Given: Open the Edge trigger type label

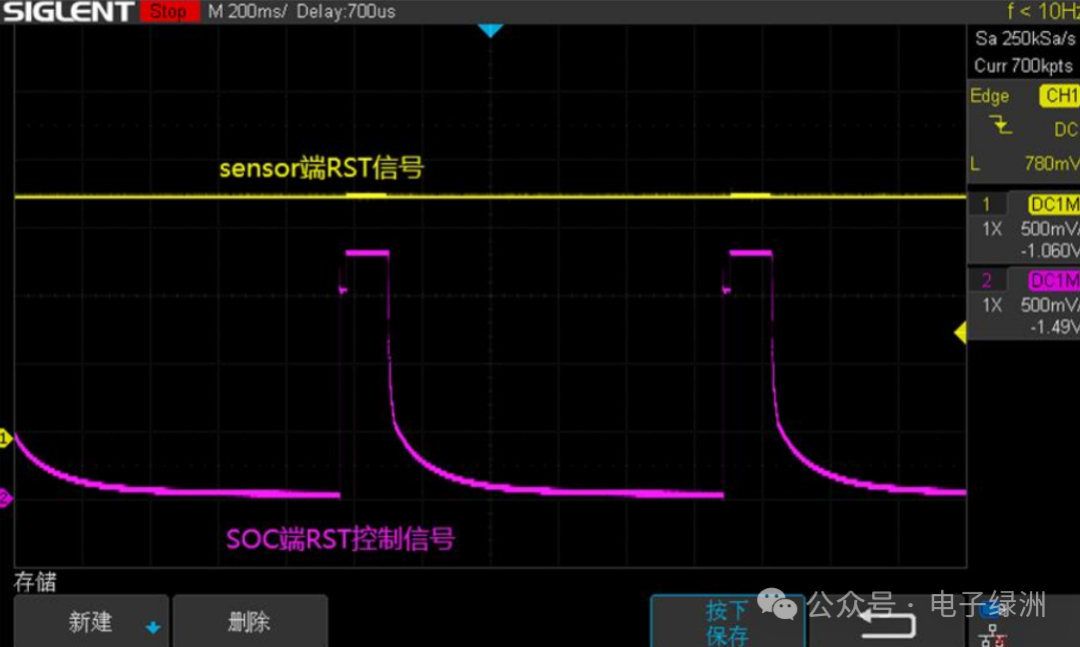Looking at the screenshot, I should coord(989,96).
